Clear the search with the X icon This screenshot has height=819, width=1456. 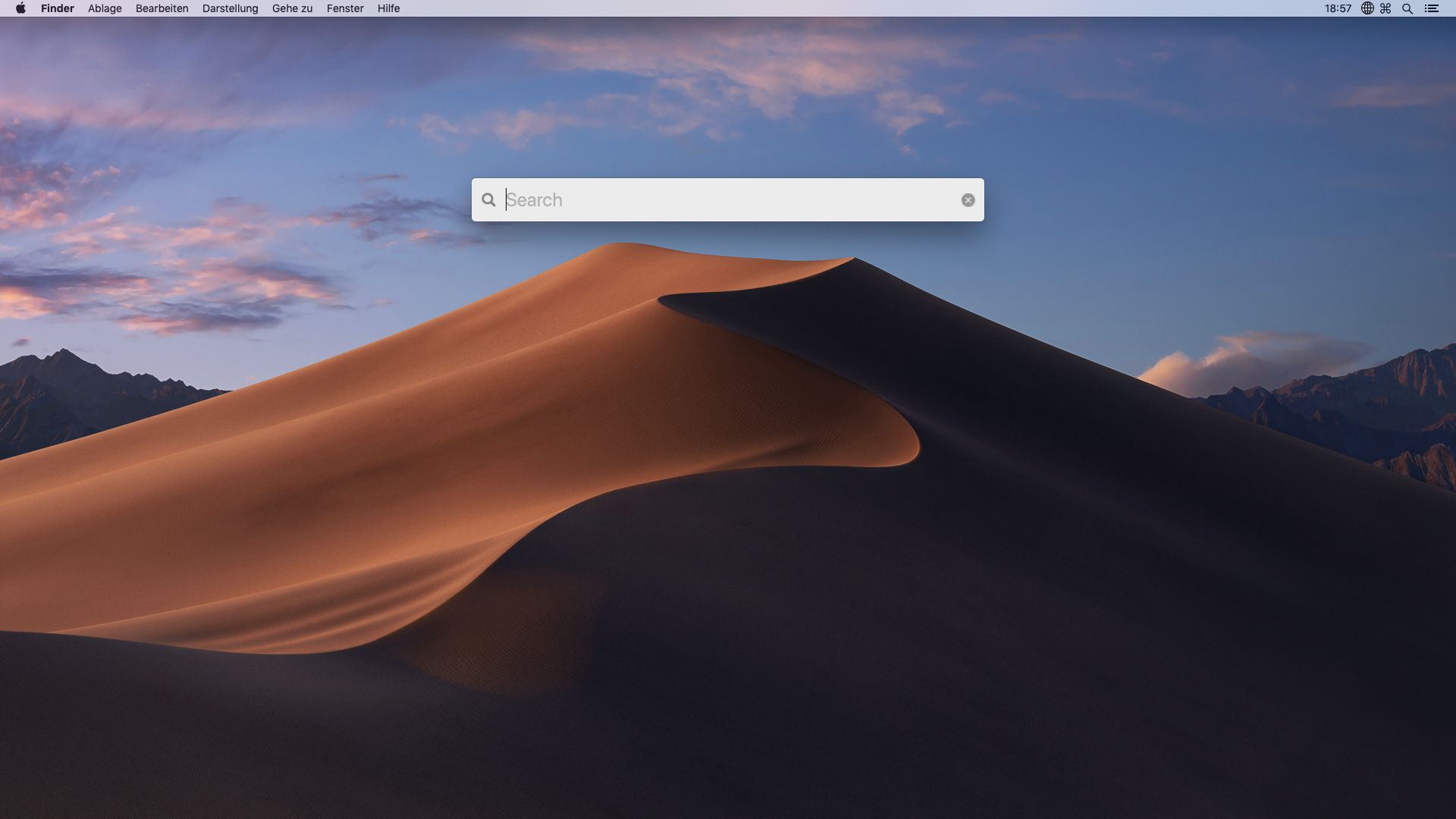coord(968,199)
